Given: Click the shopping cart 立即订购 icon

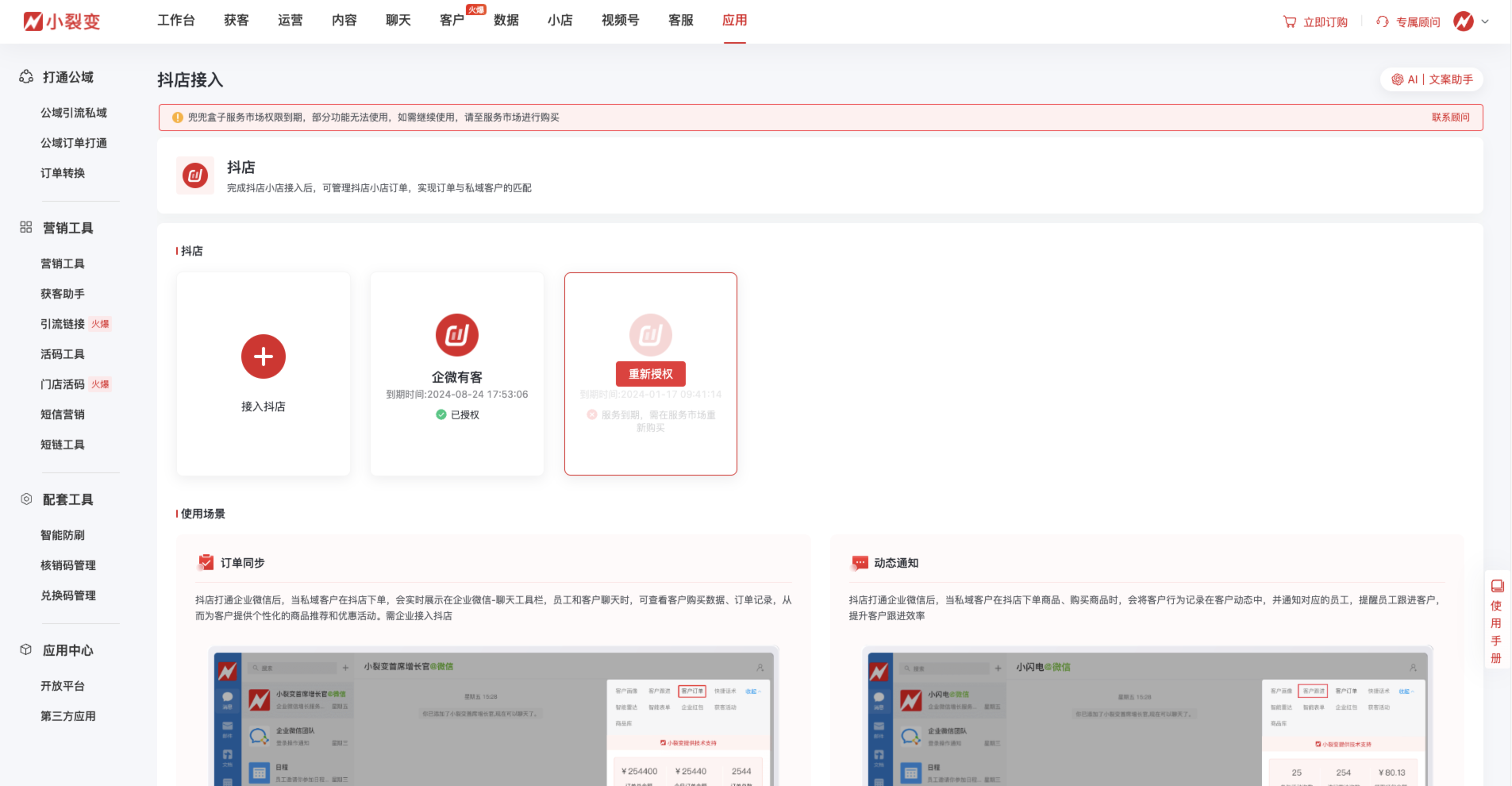Looking at the screenshot, I should point(1290,22).
